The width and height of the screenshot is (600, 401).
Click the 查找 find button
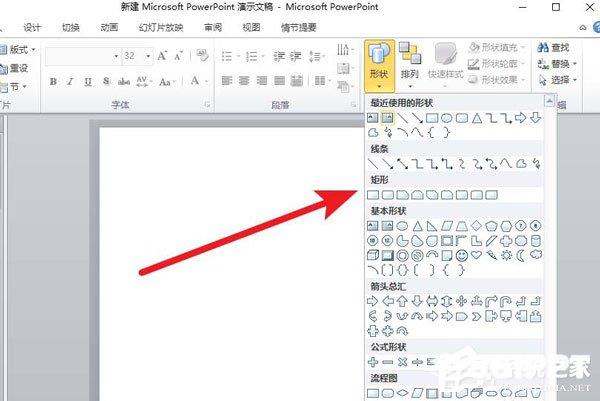553,47
